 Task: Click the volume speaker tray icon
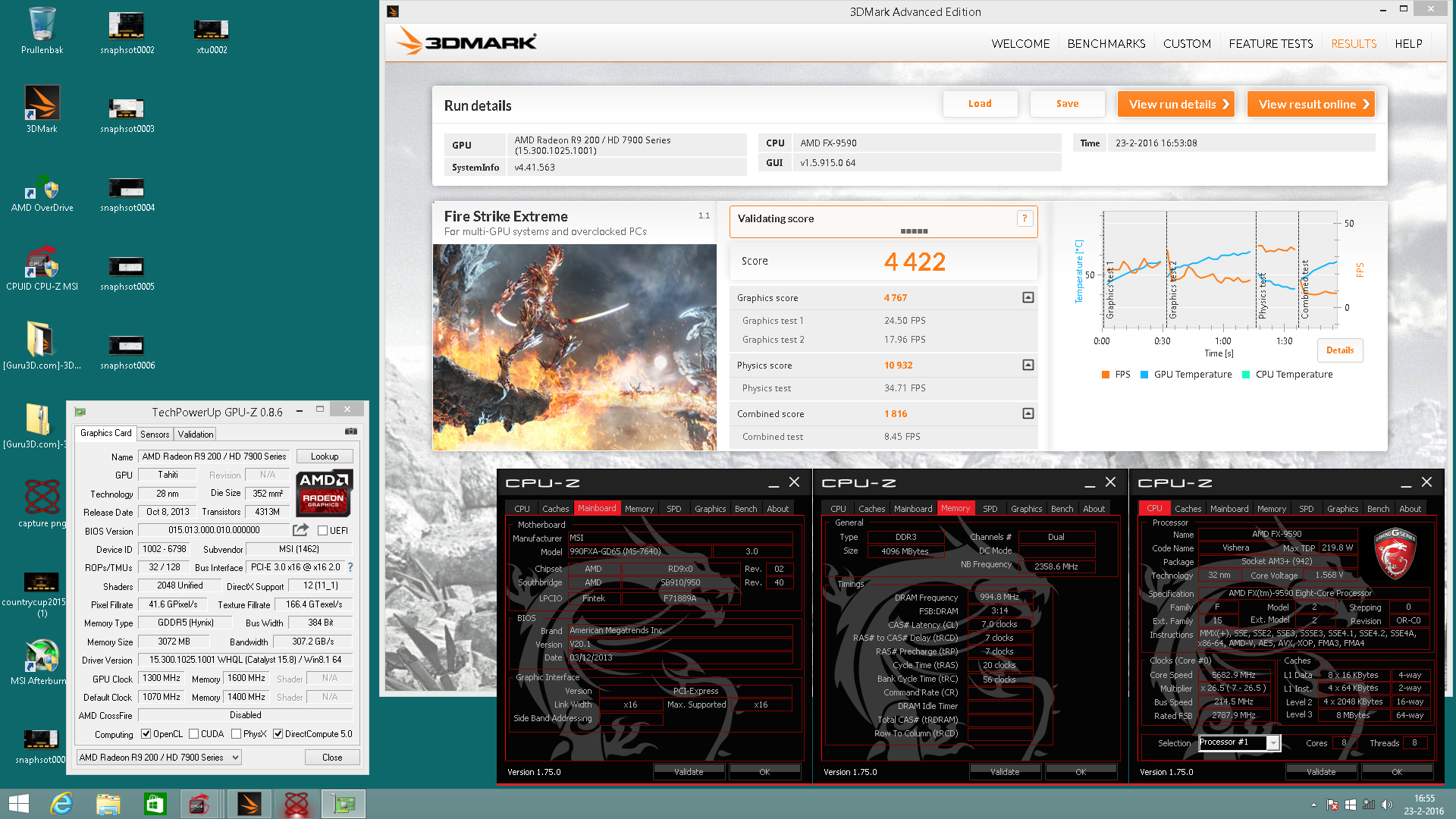point(1387,805)
